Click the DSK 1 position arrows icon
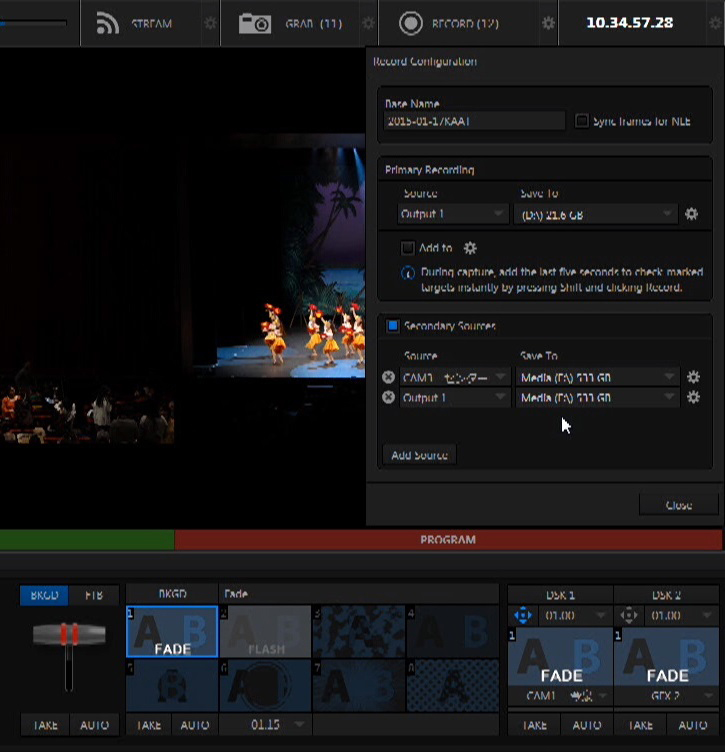 [x=522, y=616]
